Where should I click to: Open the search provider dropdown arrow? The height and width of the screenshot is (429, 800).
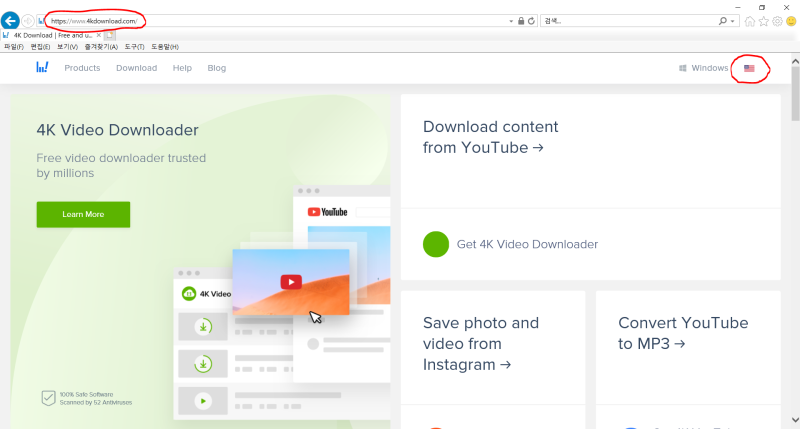tap(733, 21)
